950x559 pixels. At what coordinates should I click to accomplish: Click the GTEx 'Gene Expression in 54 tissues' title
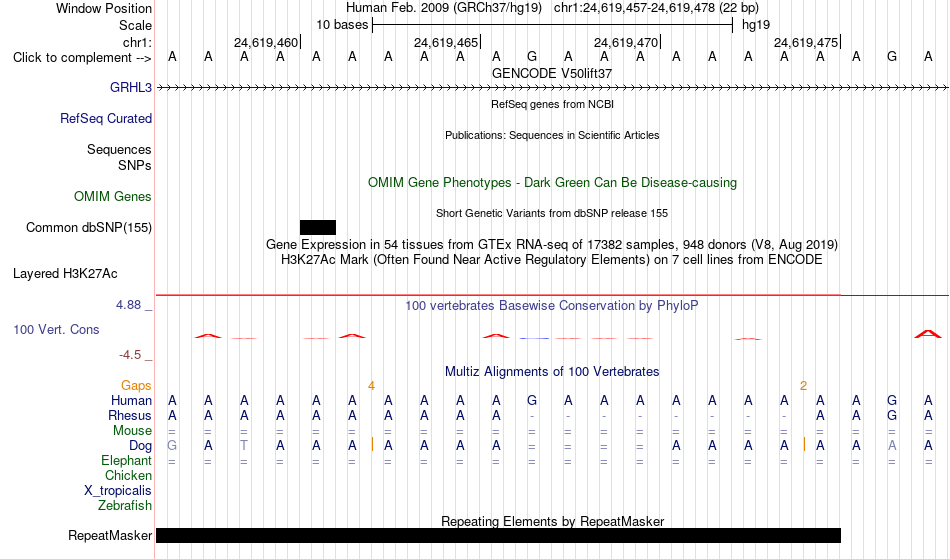tap(552, 245)
